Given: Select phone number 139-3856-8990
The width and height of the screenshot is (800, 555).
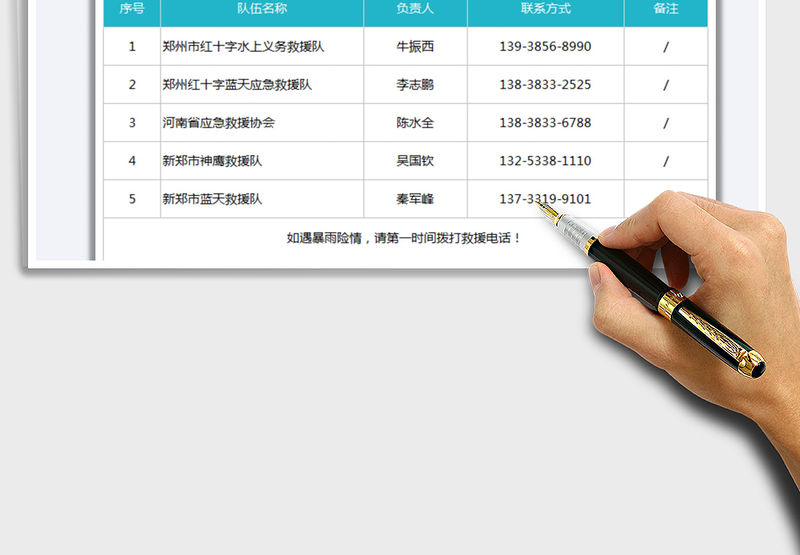Looking at the screenshot, I should coord(545,46).
